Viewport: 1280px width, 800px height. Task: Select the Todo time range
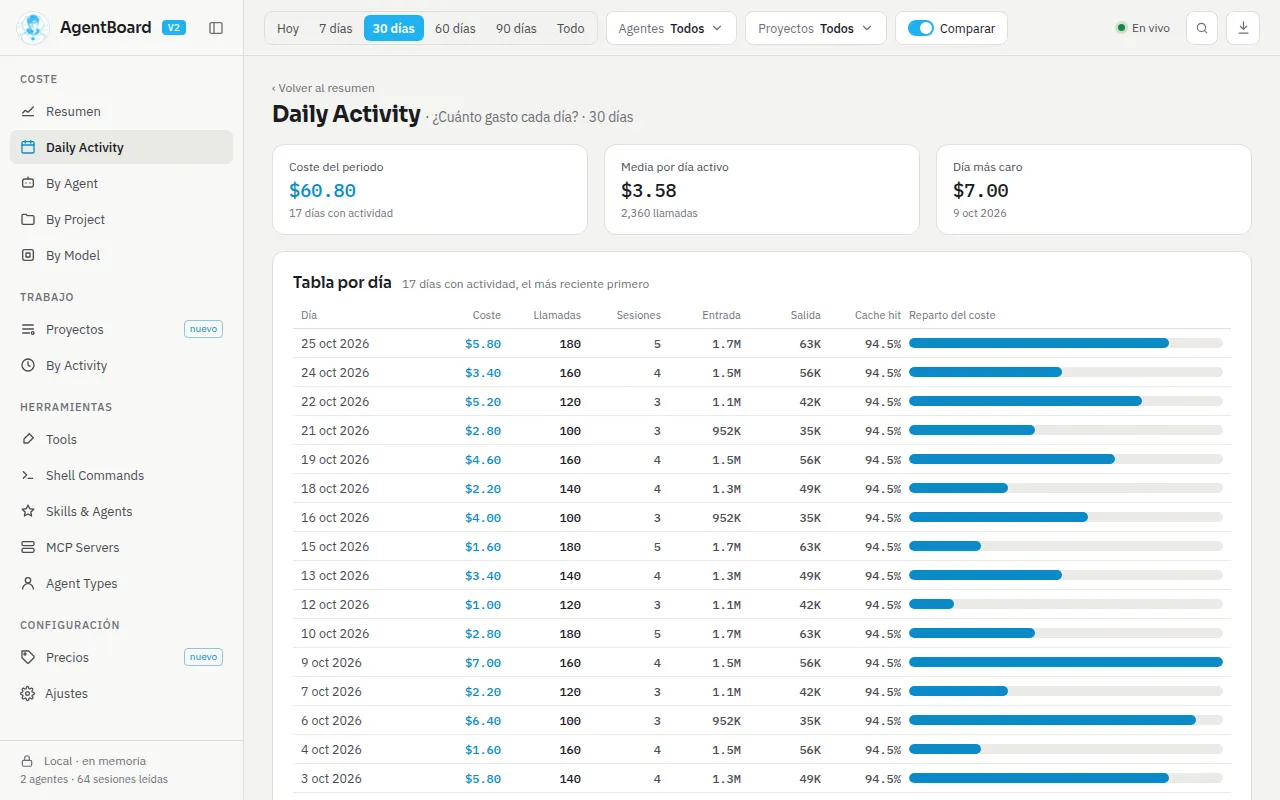click(x=571, y=28)
